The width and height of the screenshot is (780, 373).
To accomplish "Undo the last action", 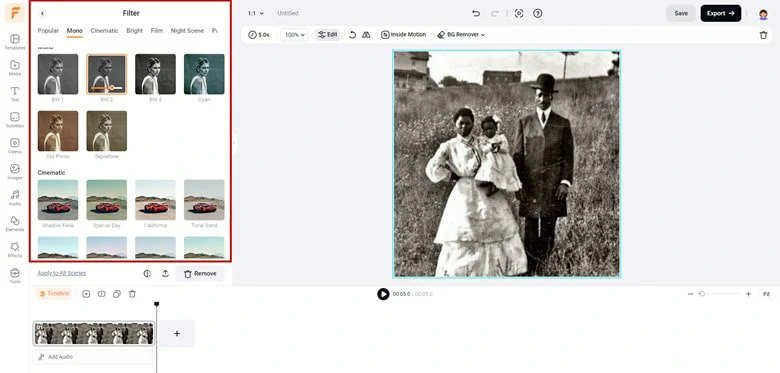I will pyautogui.click(x=476, y=13).
